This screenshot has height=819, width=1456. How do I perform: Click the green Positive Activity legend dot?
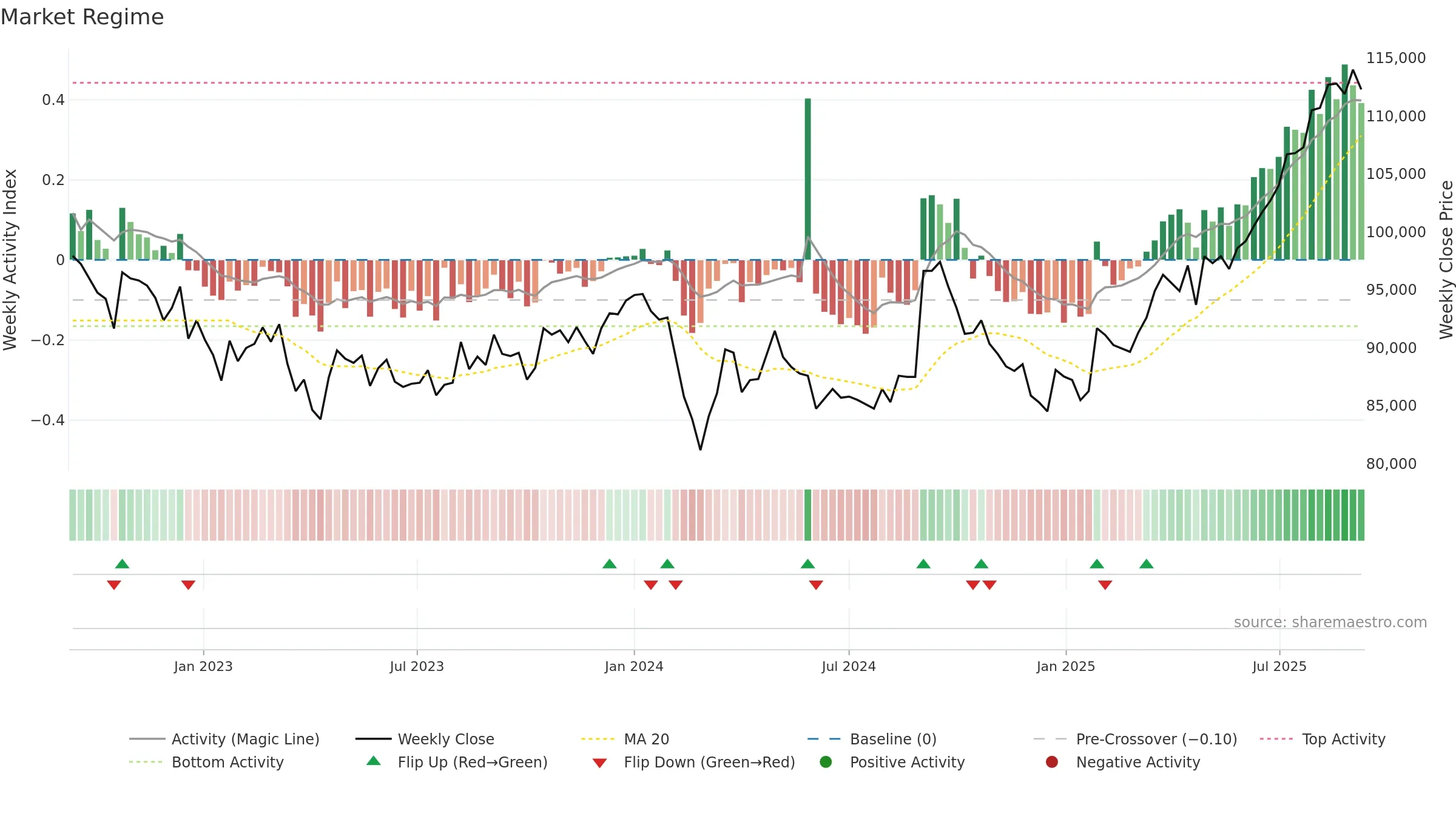[x=826, y=762]
